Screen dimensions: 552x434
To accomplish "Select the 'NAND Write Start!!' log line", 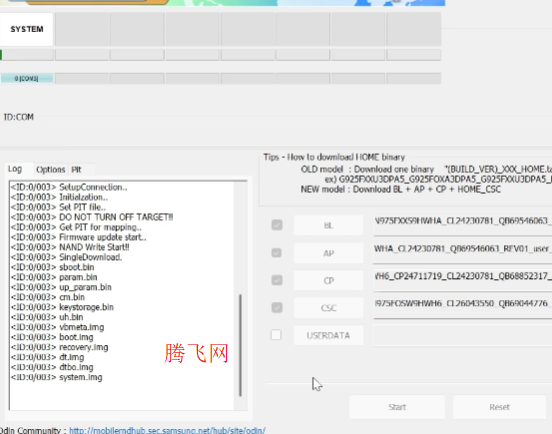I will 70,247.
